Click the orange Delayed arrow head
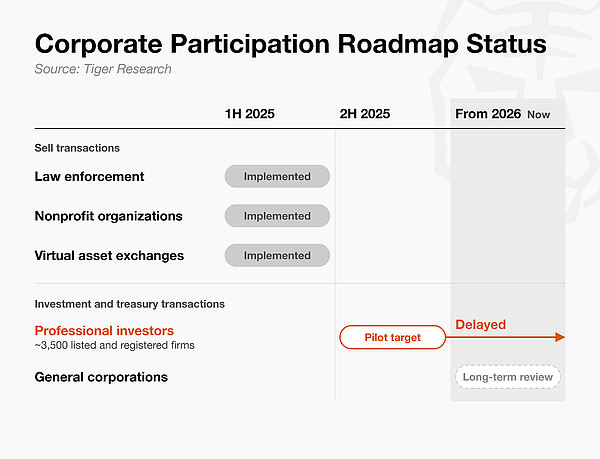The width and height of the screenshot is (600, 459). click(x=560, y=337)
